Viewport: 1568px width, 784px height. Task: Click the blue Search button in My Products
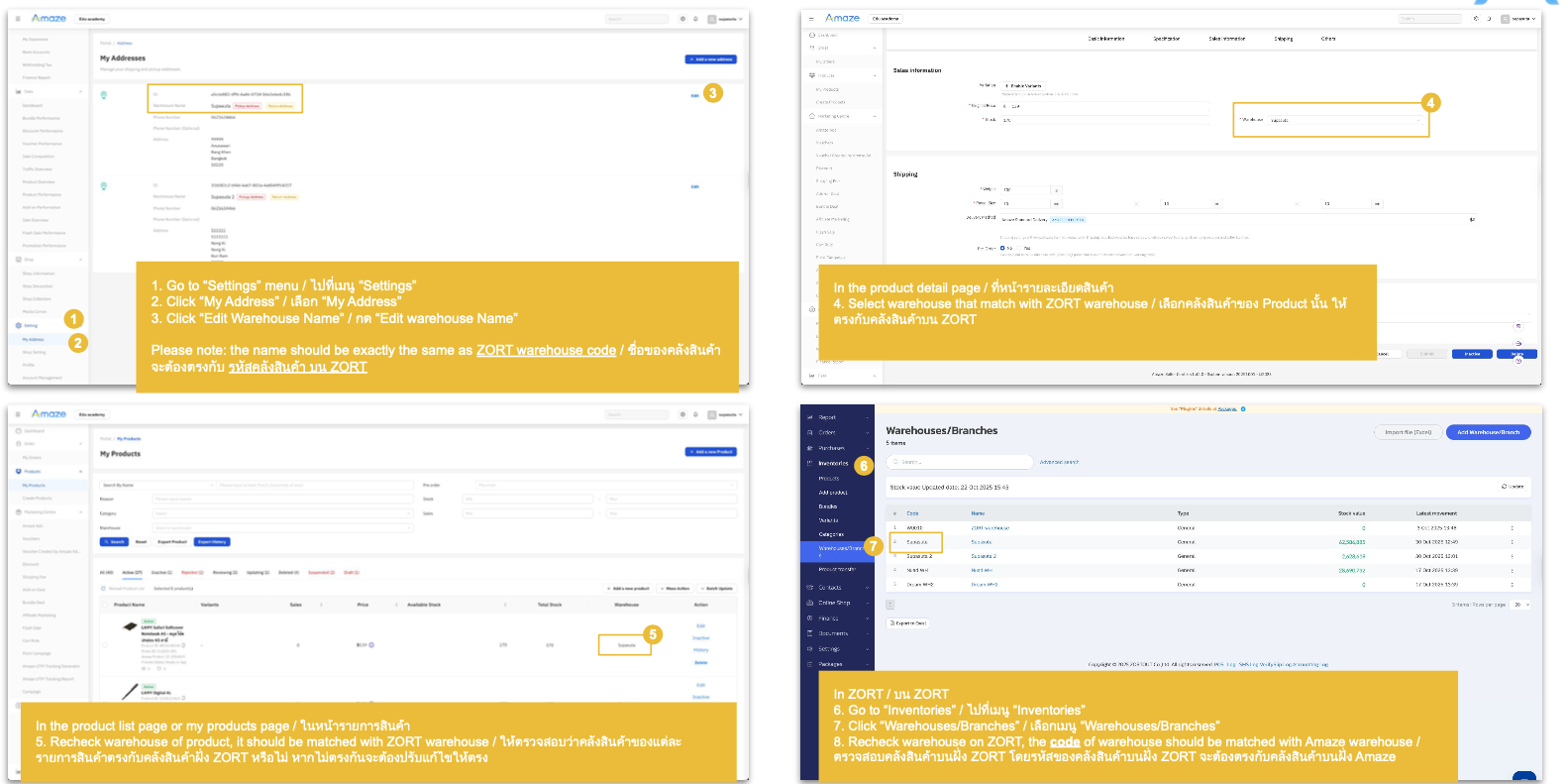[x=115, y=542]
